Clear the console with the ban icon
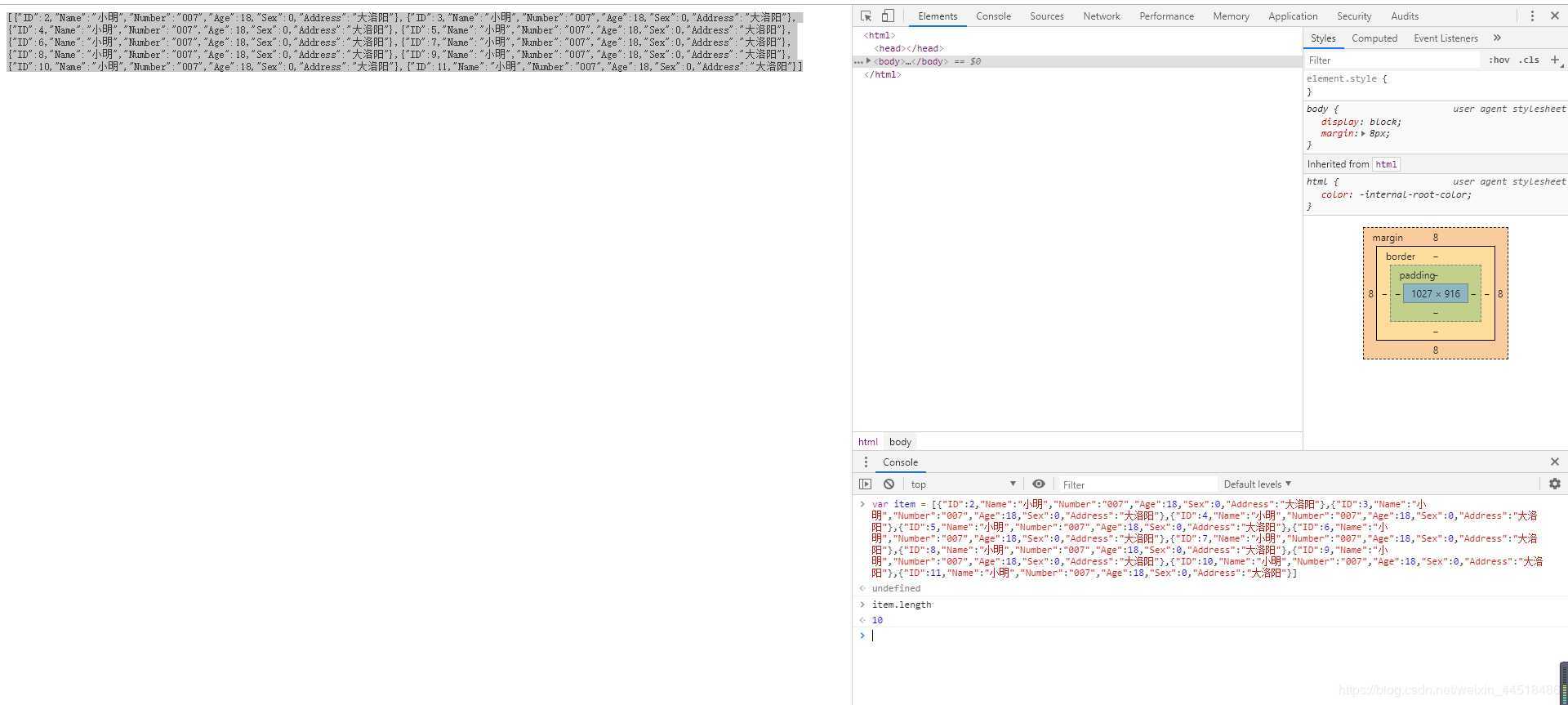The width and height of the screenshot is (1568, 705). pyautogui.click(x=889, y=484)
